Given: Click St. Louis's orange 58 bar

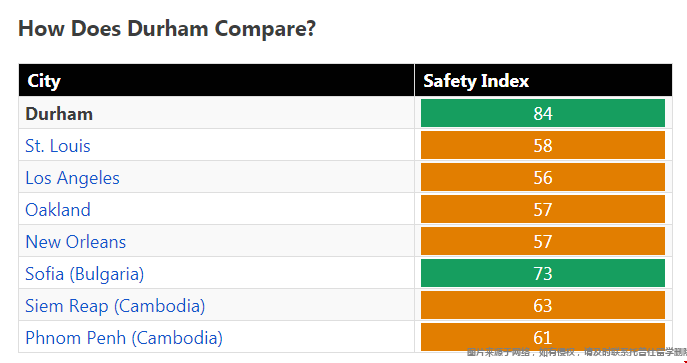Looking at the screenshot, I should tap(543, 145).
